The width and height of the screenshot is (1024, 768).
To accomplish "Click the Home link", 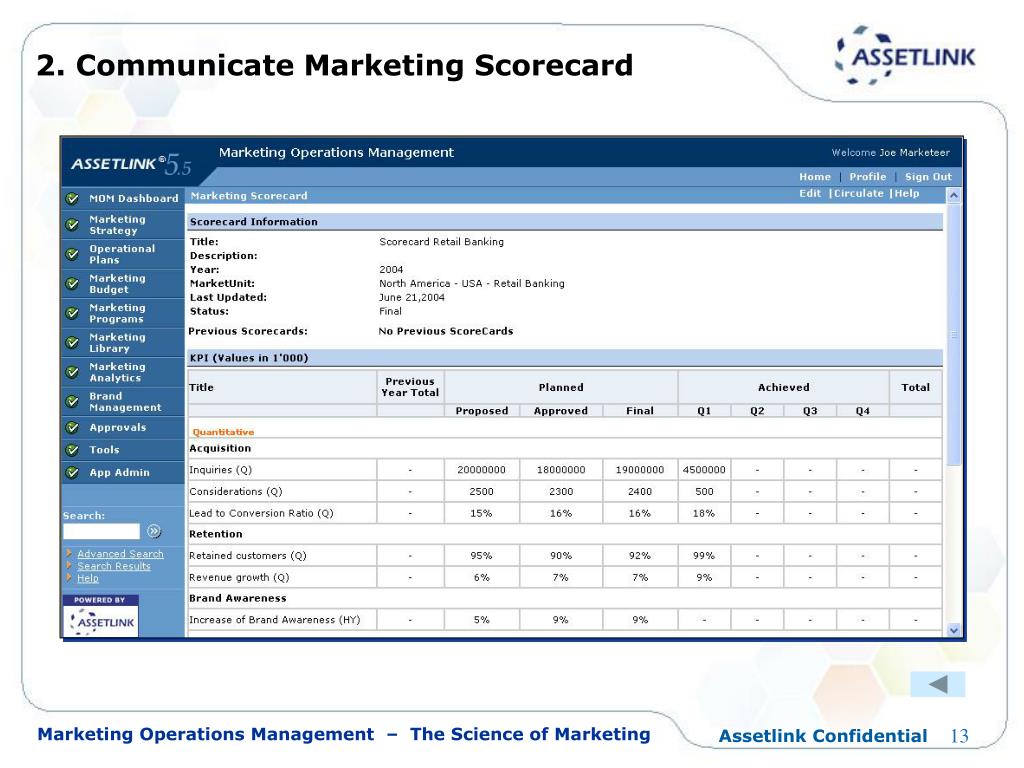I will 815,177.
